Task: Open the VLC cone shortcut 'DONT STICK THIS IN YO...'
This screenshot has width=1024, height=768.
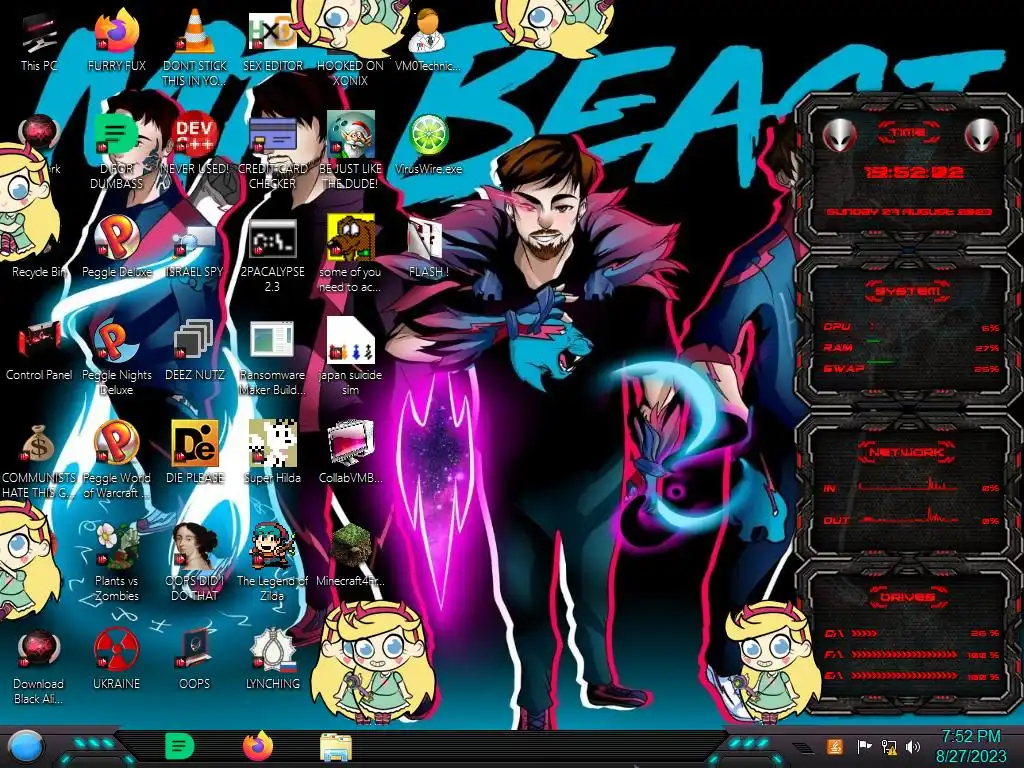Action: (195, 49)
